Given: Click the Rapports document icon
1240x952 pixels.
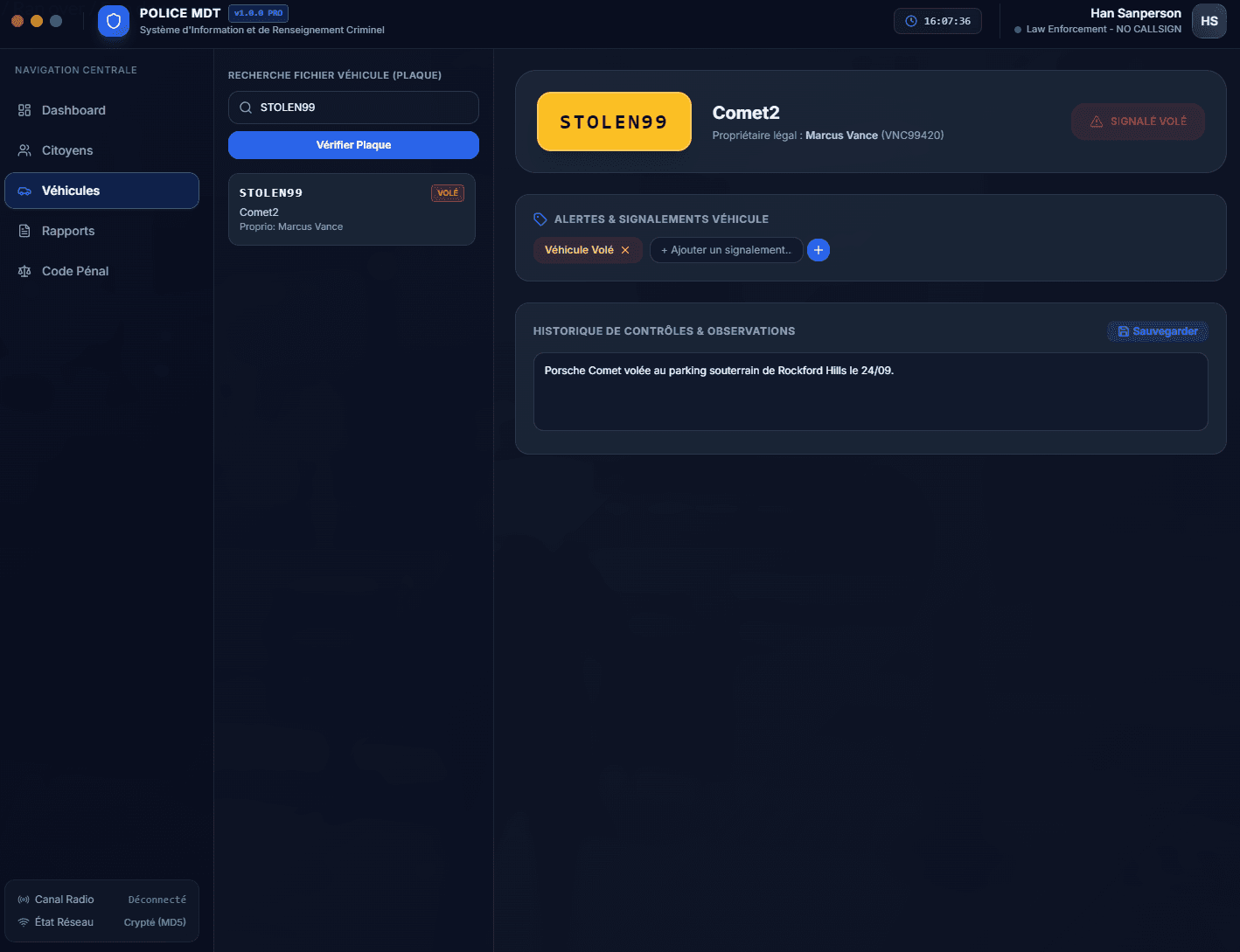Looking at the screenshot, I should (x=24, y=231).
